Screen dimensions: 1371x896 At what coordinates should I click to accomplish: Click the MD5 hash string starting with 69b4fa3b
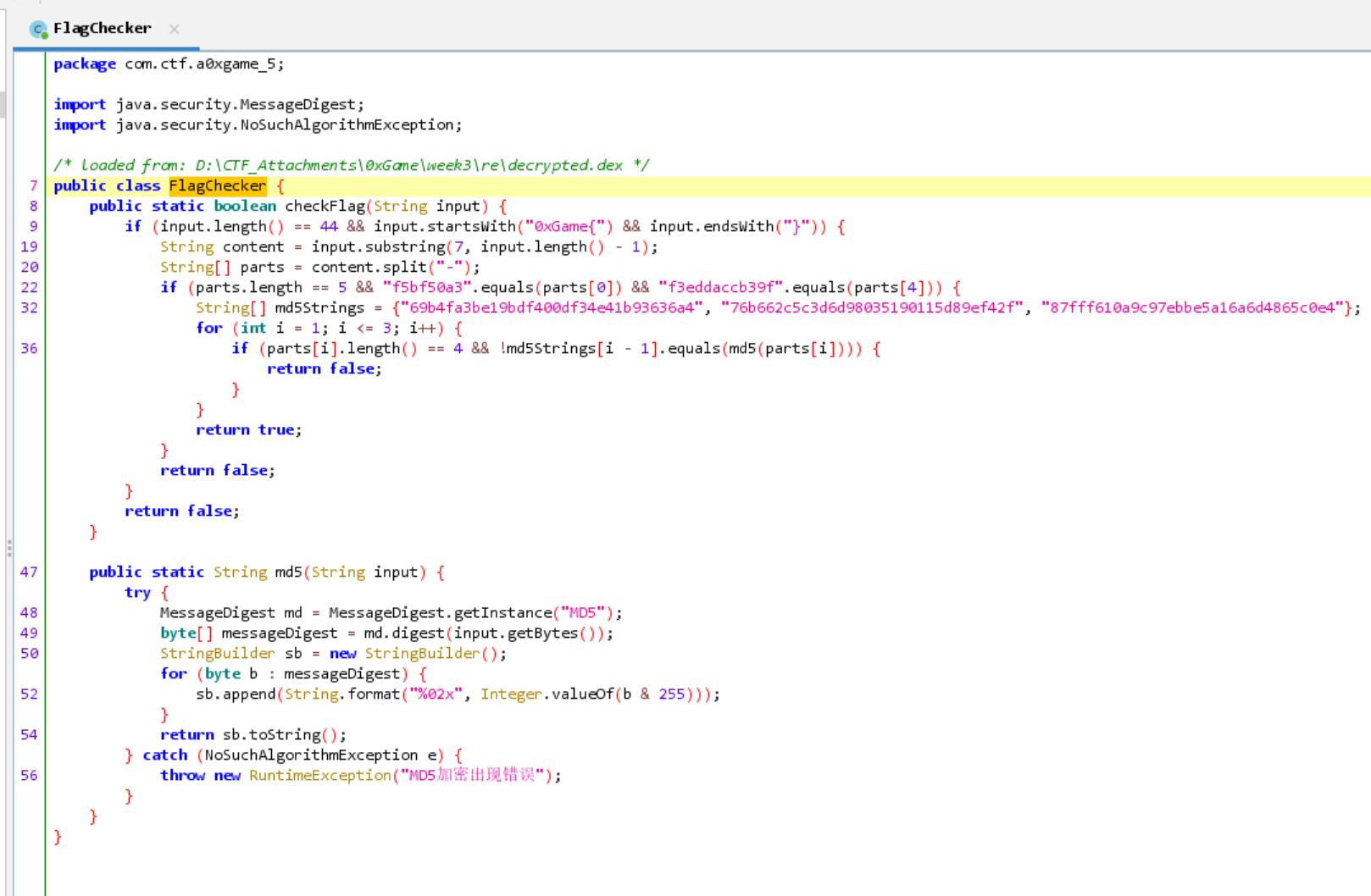click(x=551, y=308)
